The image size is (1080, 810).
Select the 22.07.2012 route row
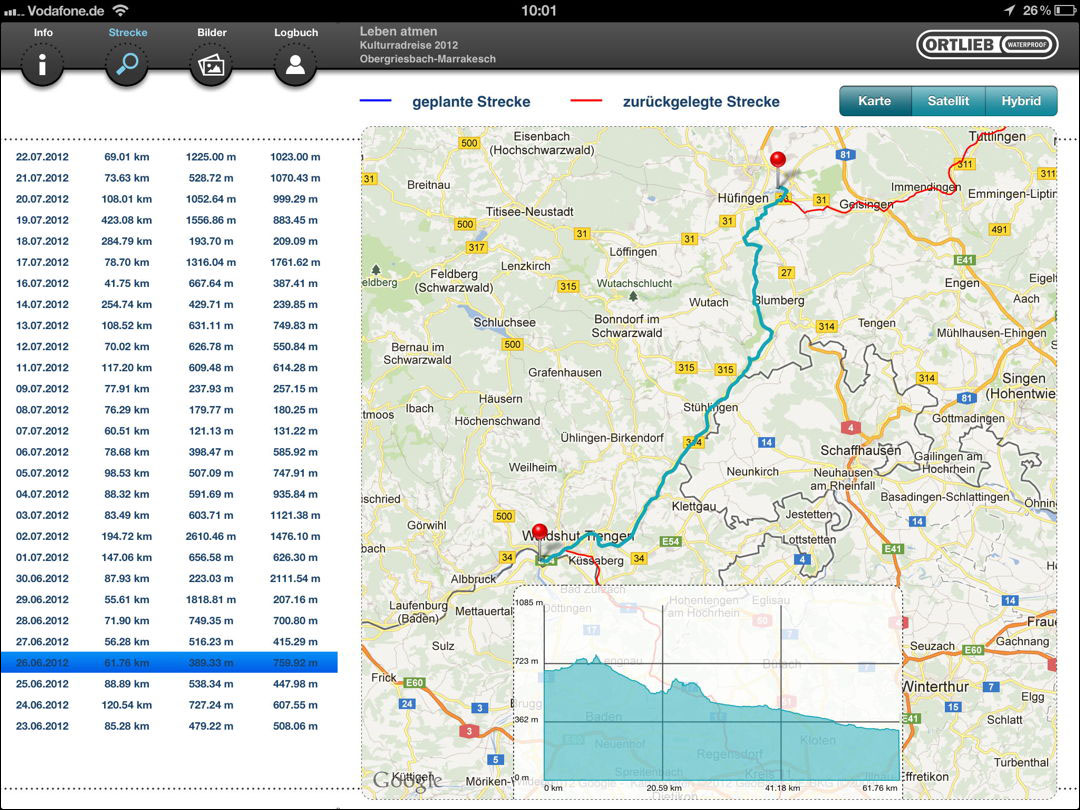[x=169, y=156]
